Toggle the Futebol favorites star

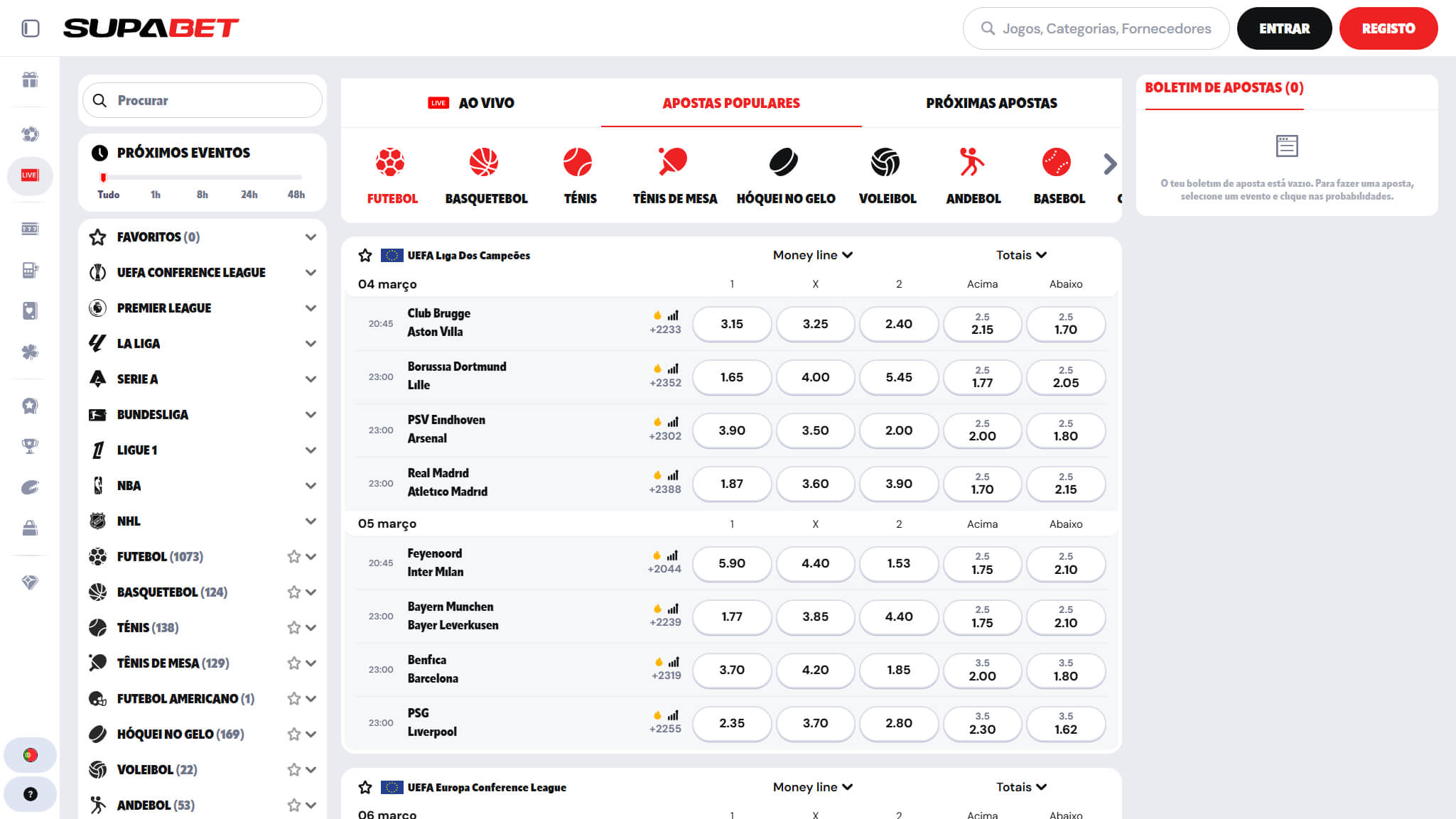tap(293, 556)
